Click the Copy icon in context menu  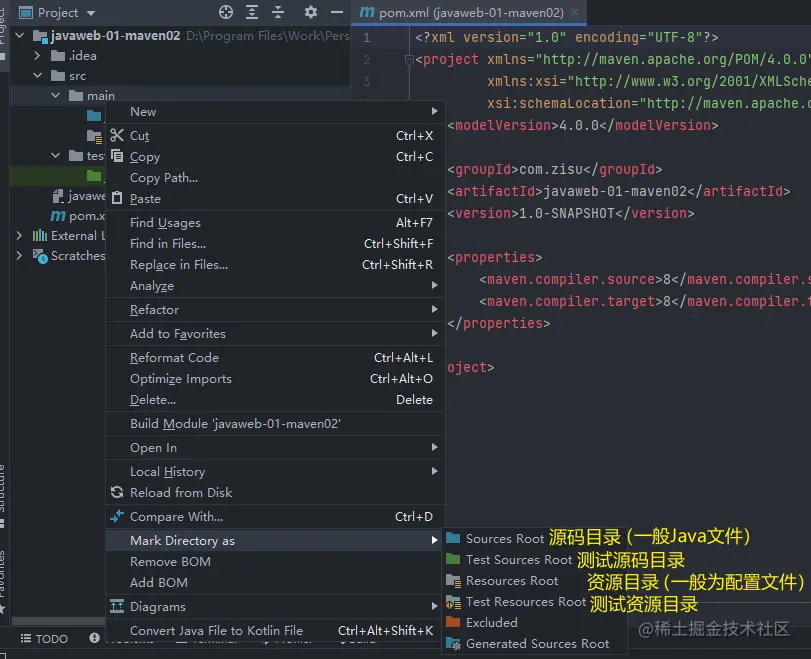pos(117,156)
